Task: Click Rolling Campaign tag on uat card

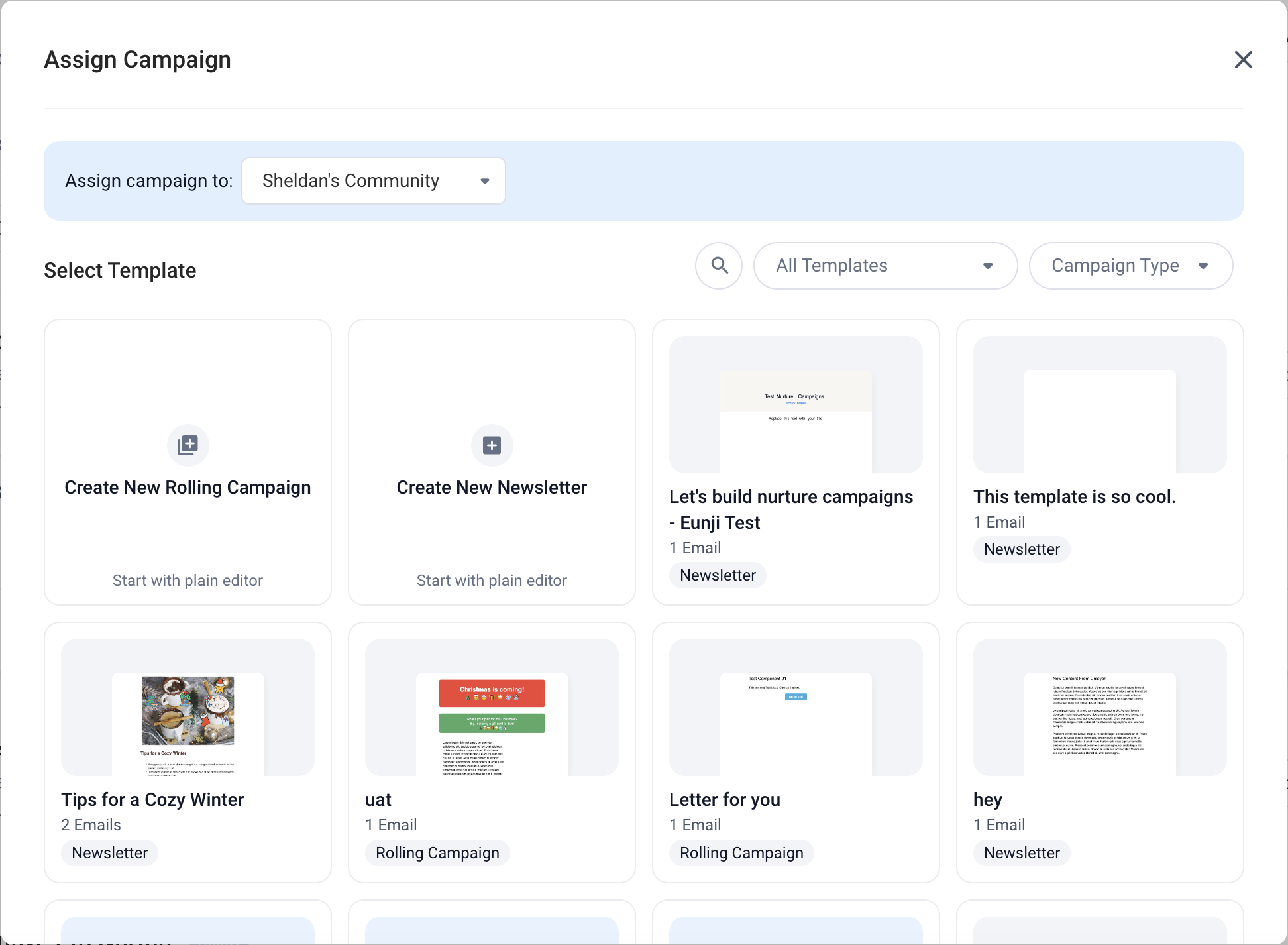Action: tap(437, 853)
